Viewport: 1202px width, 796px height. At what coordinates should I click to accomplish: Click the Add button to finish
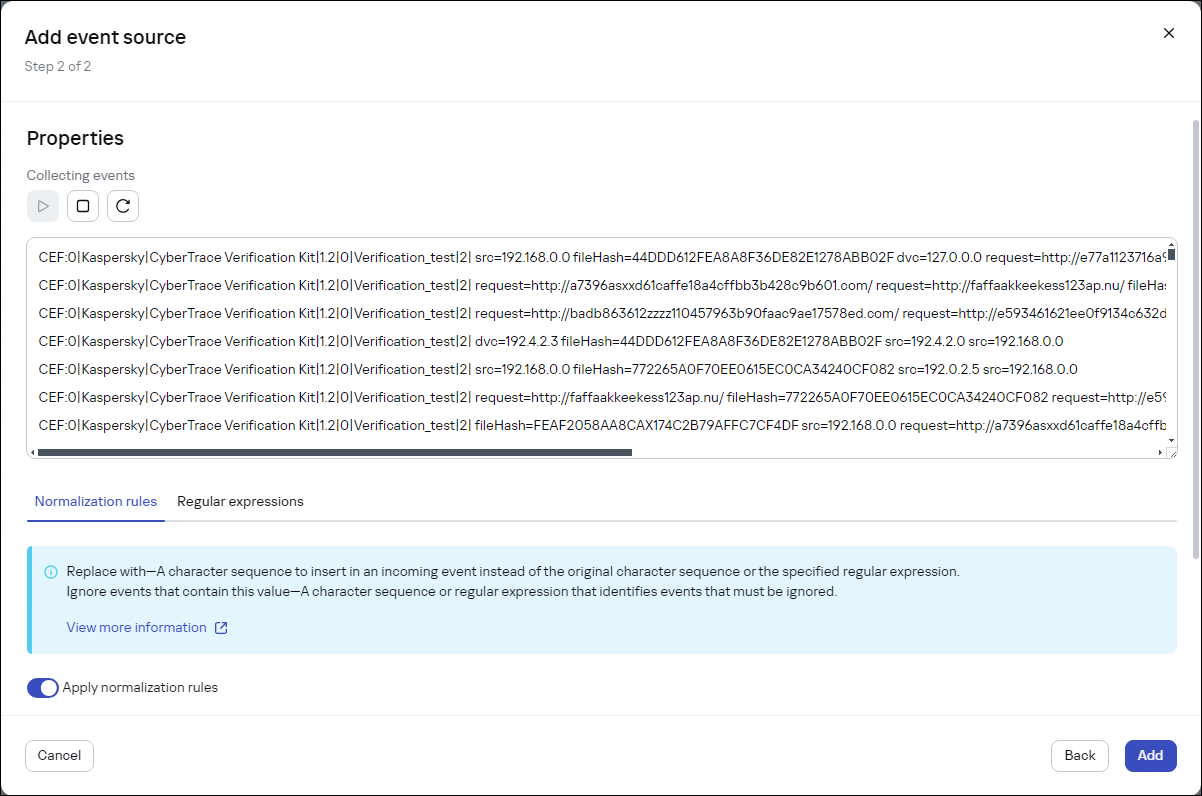pyautogui.click(x=1150, y=756)
